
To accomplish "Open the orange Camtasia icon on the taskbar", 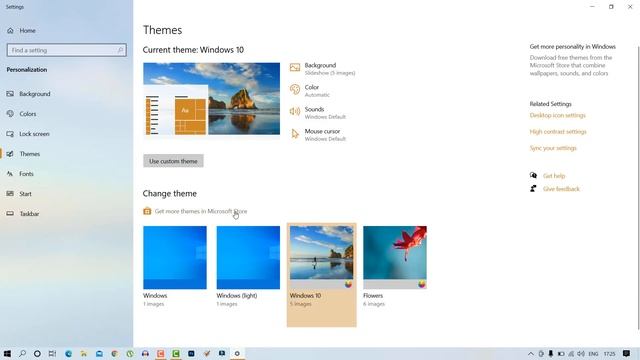I will pos(160,353).
